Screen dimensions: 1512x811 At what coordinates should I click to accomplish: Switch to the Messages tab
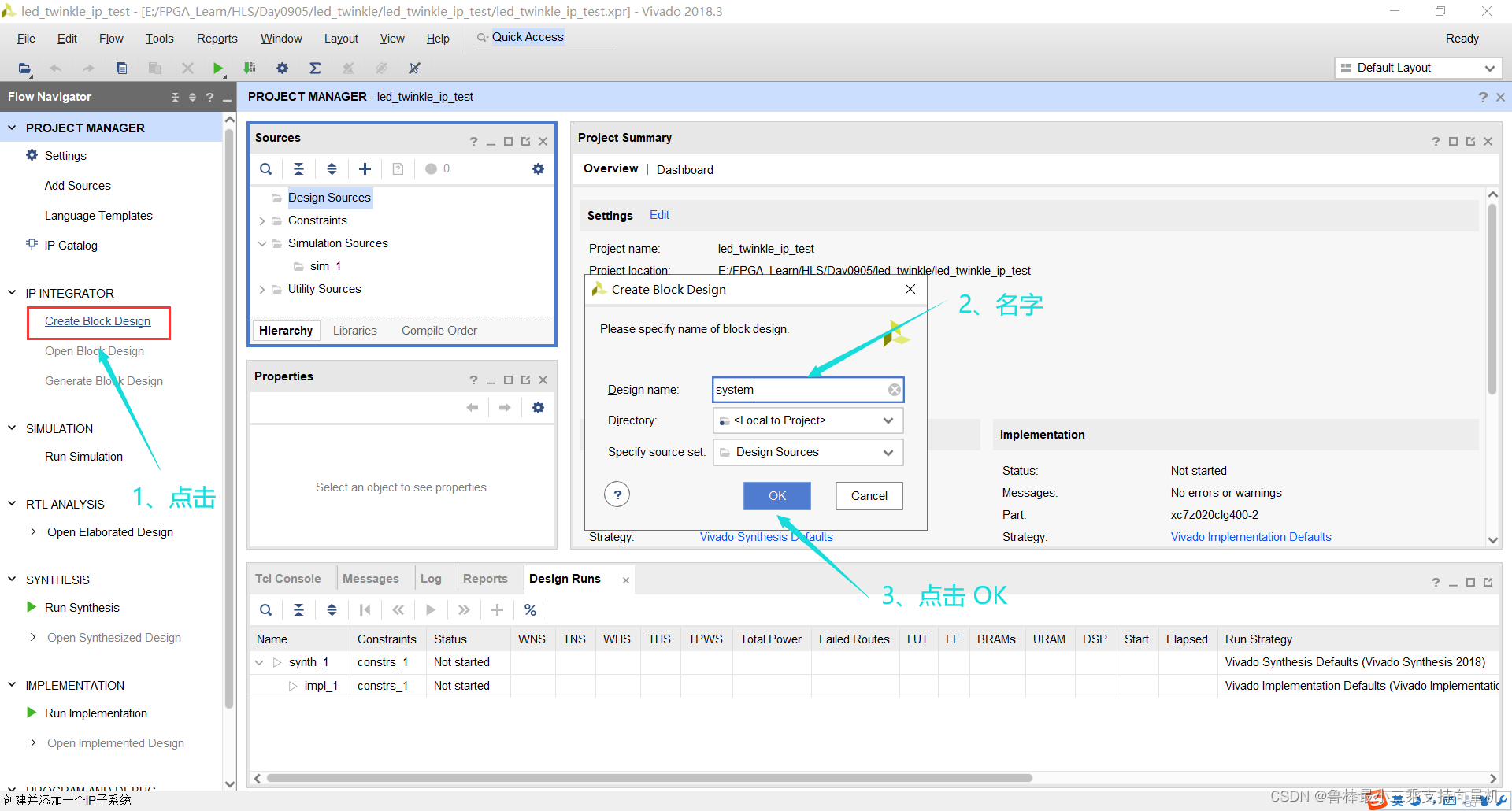371,579
